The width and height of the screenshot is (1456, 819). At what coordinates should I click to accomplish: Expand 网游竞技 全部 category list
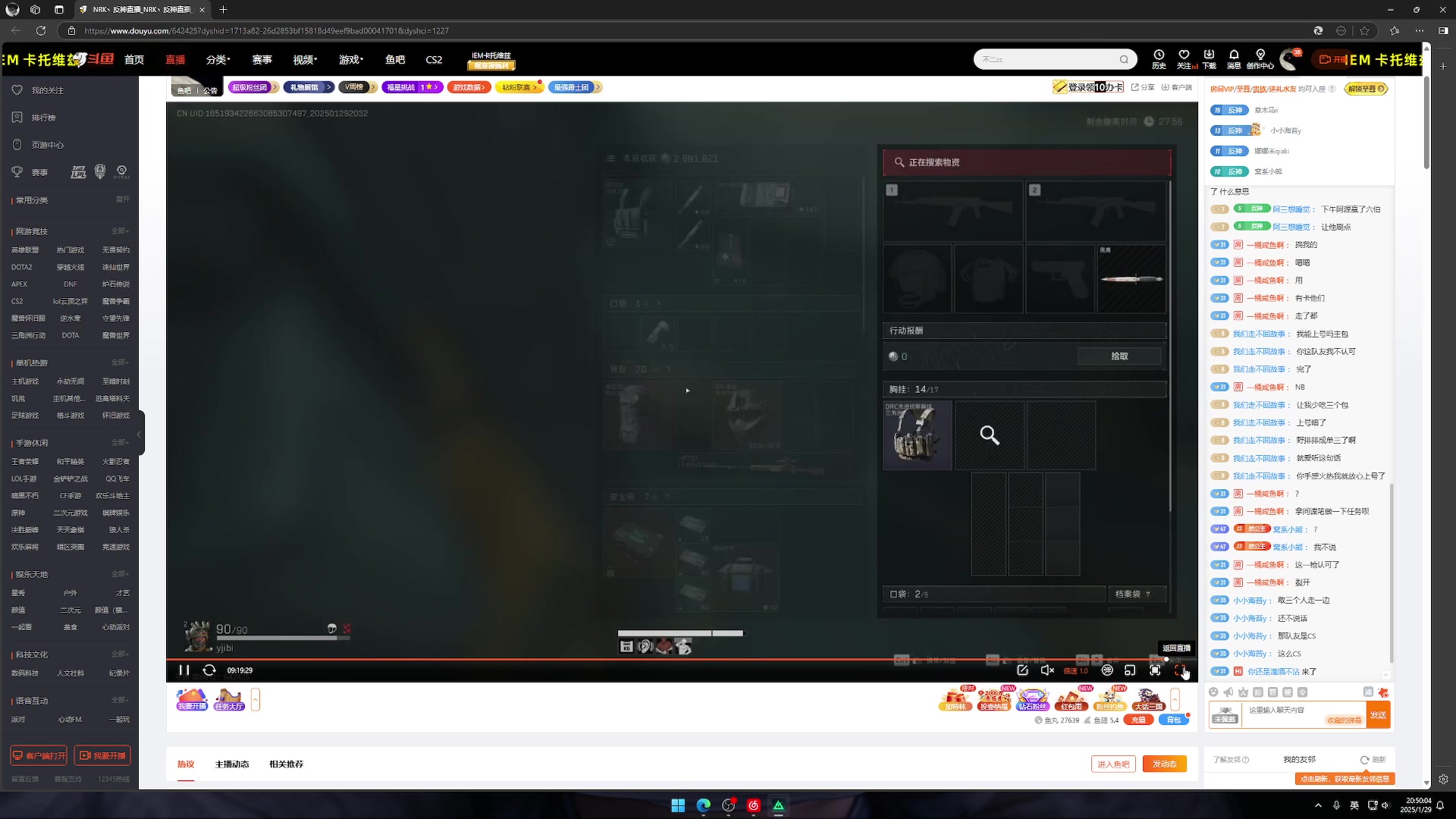pyautogui.click(x=121, y=231)
